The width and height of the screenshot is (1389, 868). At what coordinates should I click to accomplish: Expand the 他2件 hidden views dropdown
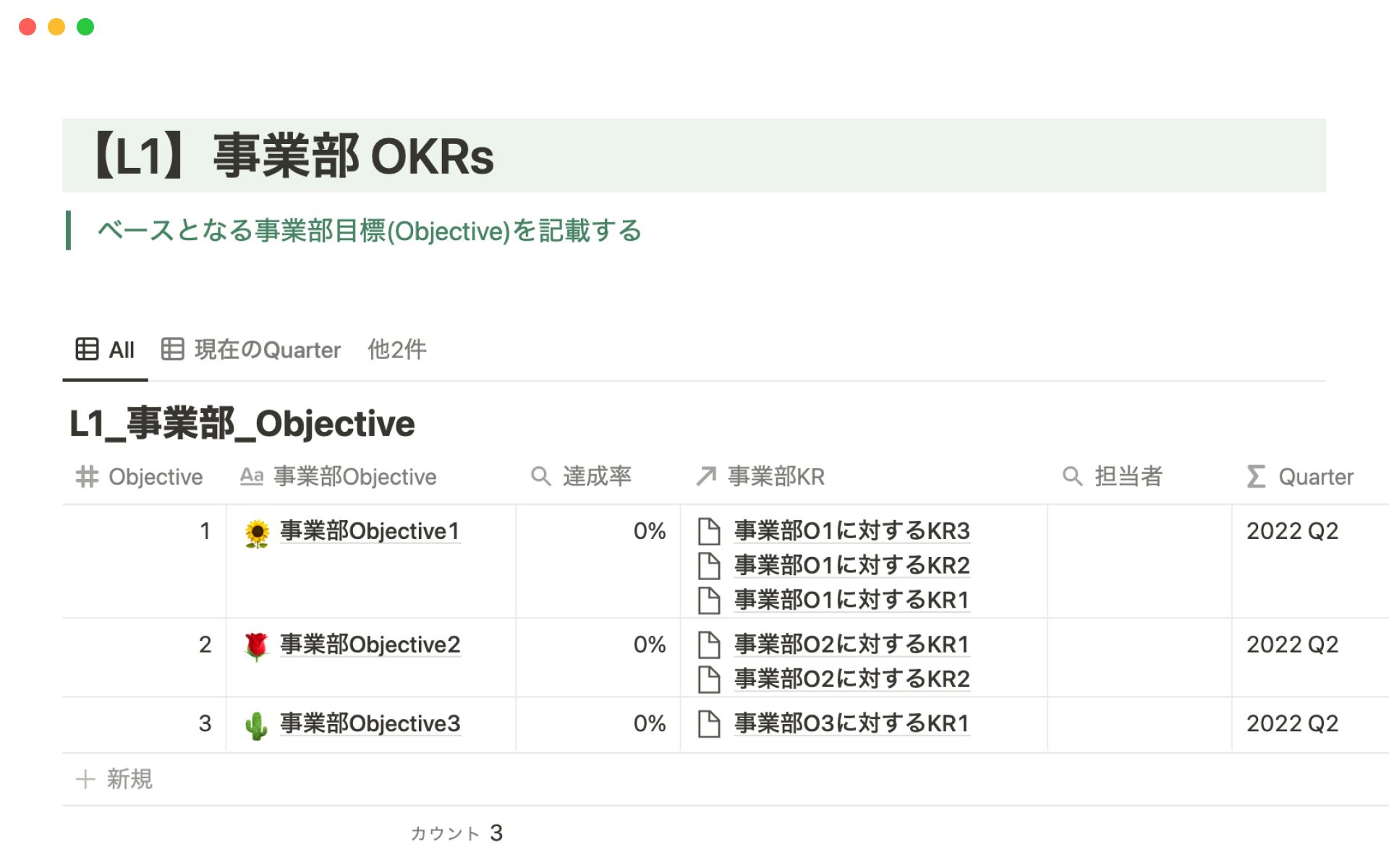click(x=396, y=350)
